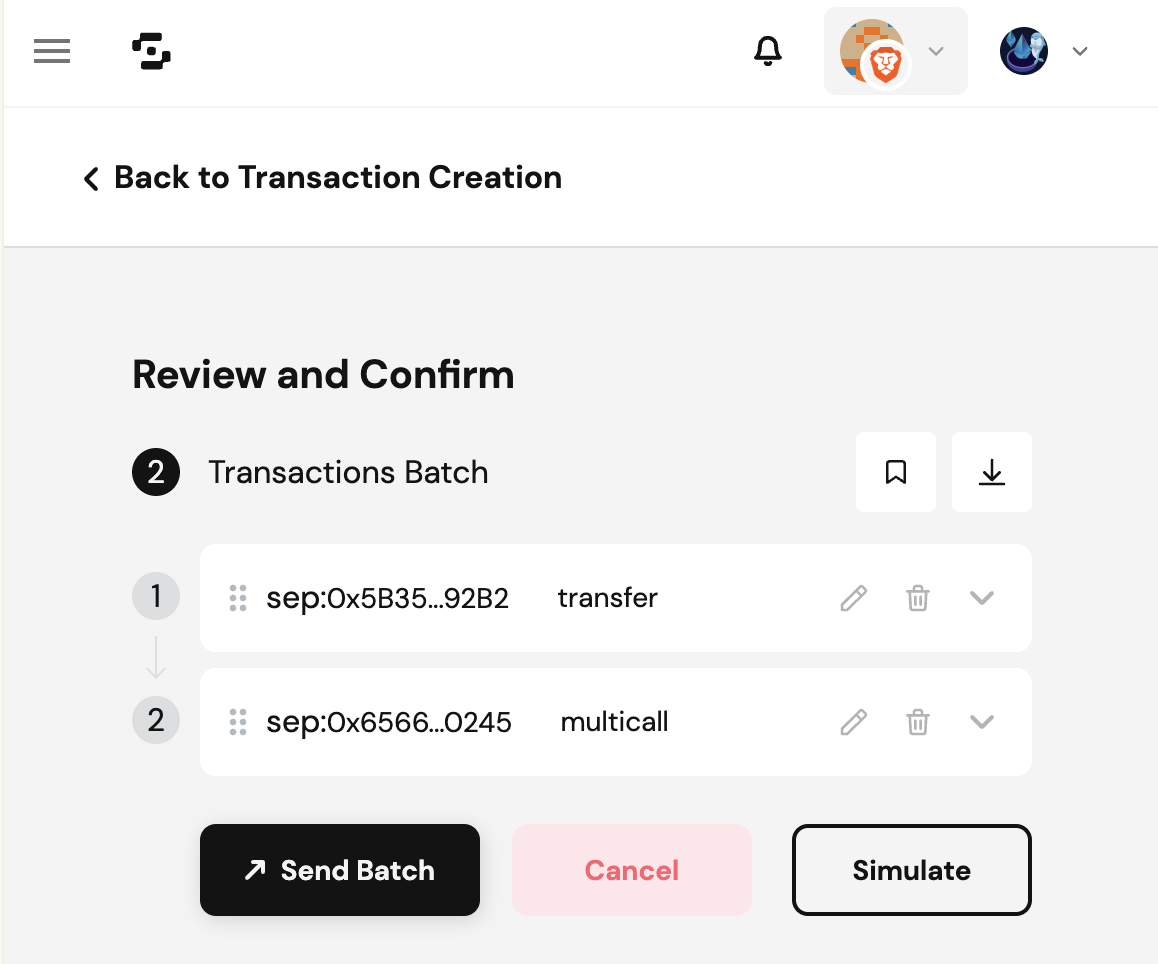Viewport: 1158px width, 964px height.
Task: Select the sep:0x5B35...92B2 transfer row
Action: click(388, 598)
